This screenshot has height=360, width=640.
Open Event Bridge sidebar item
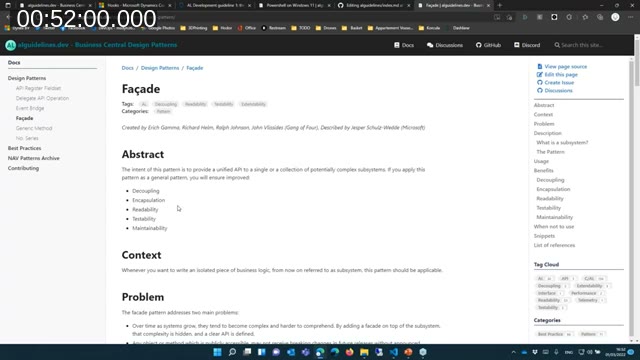30,108
